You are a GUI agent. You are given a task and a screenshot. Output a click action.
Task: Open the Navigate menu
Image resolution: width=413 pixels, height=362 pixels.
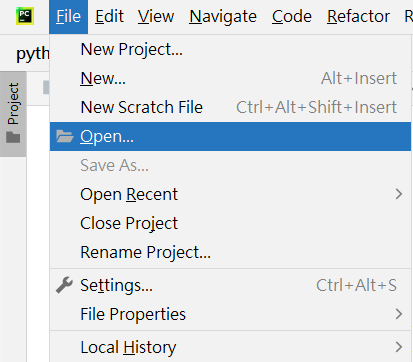pyautogui.click(x=223, y=16)
